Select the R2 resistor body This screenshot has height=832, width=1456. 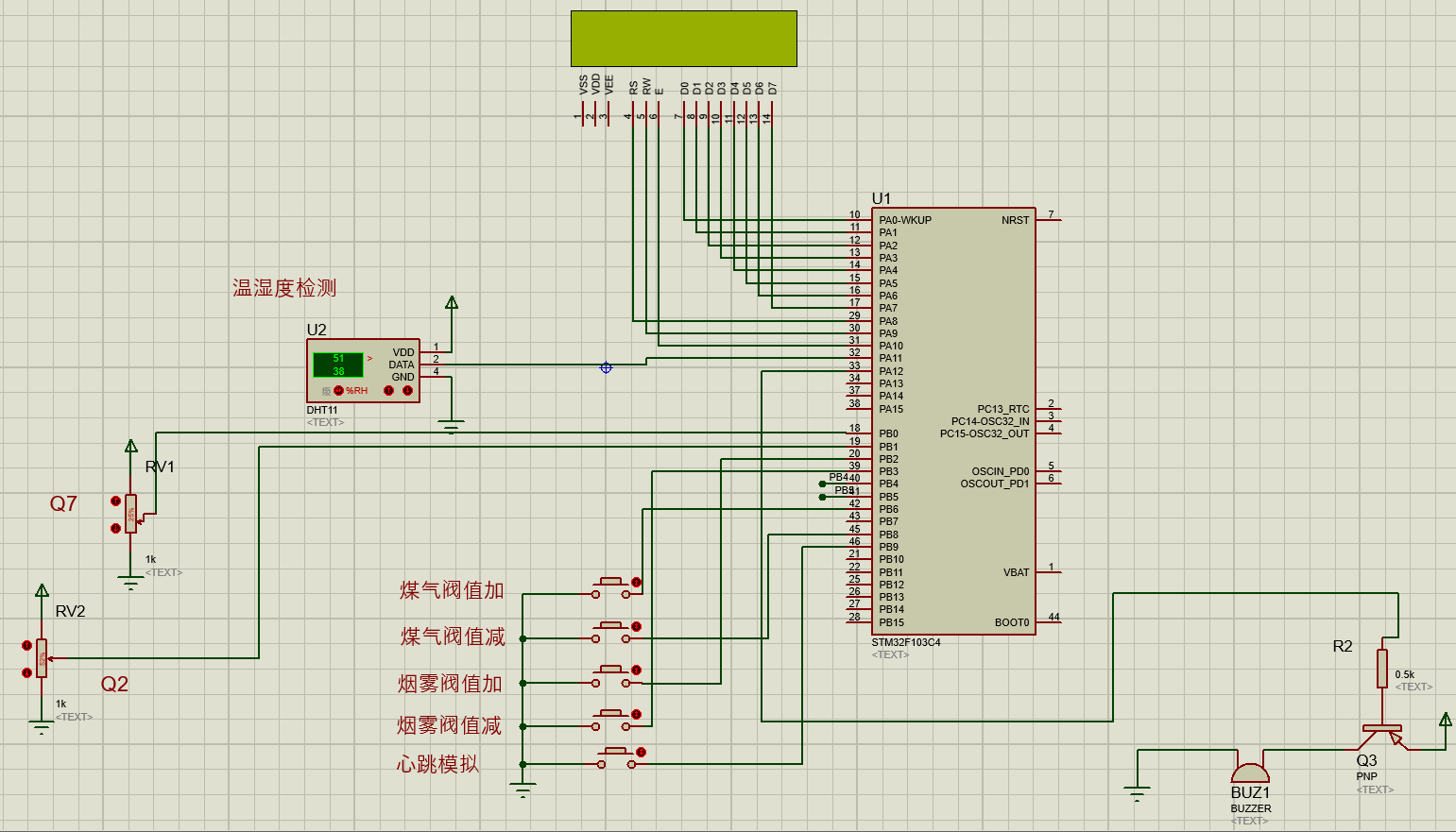[1382, 668]
